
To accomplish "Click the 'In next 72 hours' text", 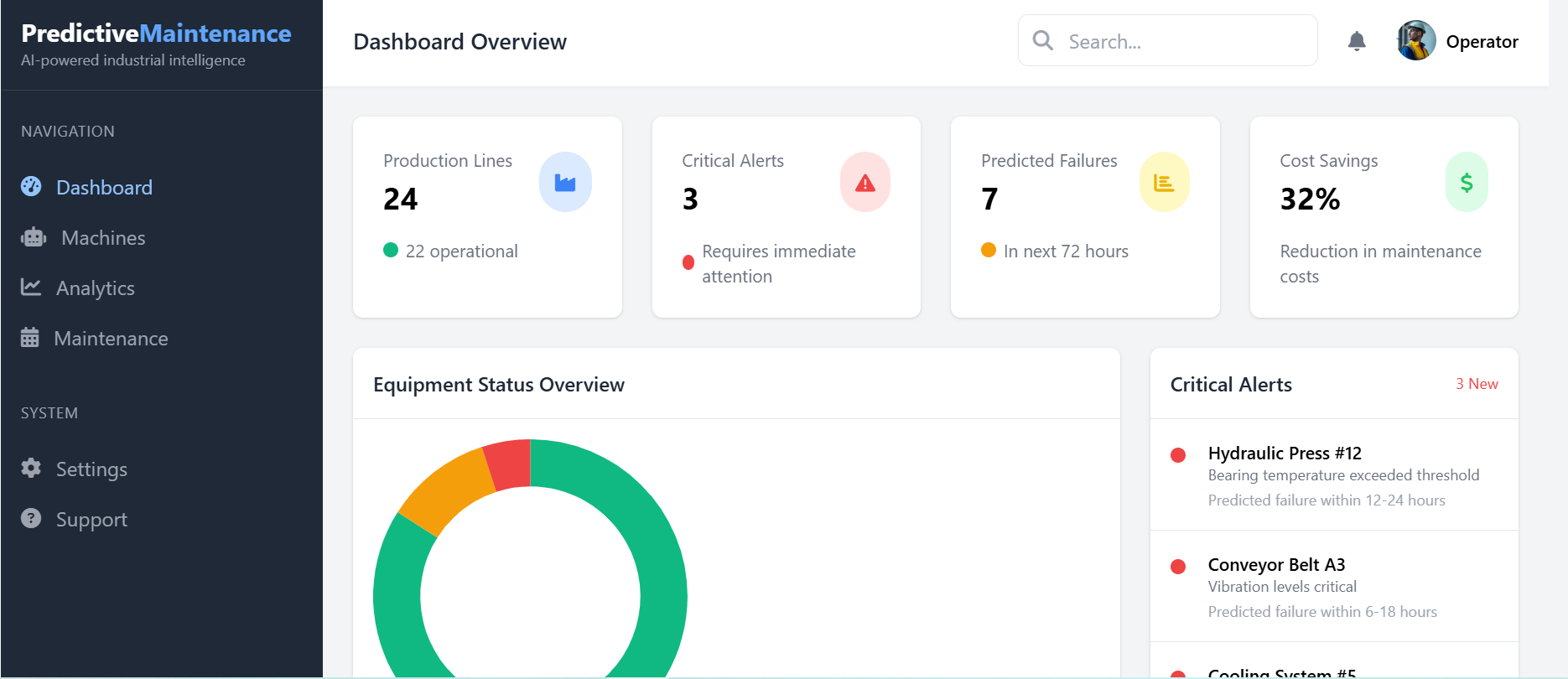I will [x=1066, y=251].
